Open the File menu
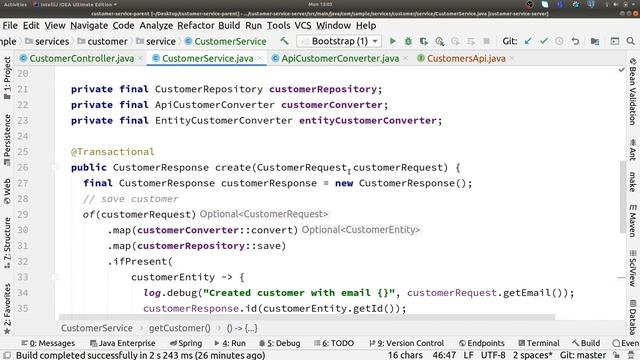This screenshot has width=640, height=360. pos(10,25)
